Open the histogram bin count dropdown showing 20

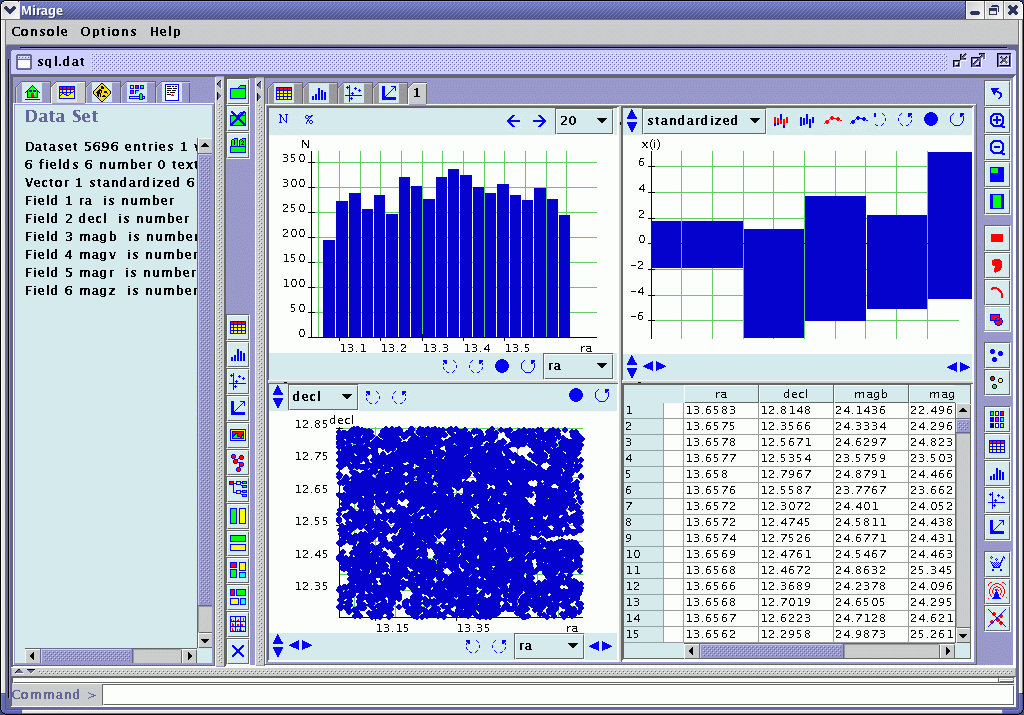[x=583, y=121]
